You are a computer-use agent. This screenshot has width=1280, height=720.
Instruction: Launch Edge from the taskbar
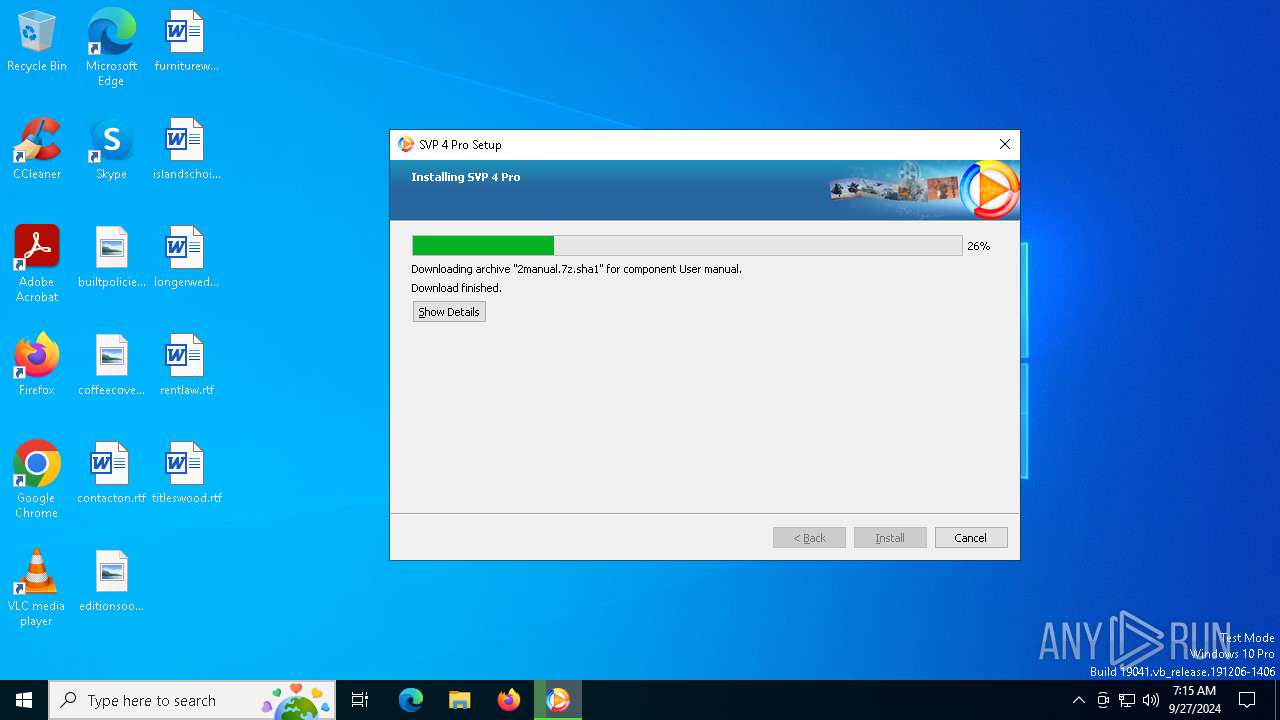(x=411, y=700)
